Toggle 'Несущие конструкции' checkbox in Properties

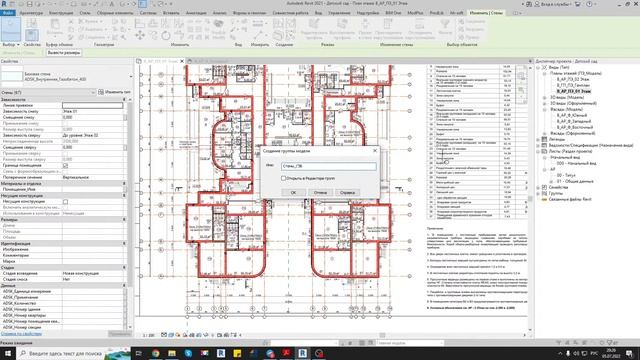[65, 202]
